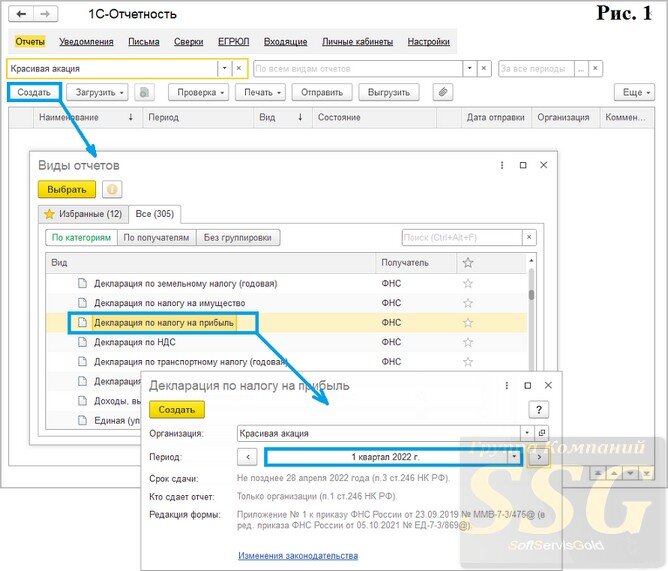This screenshot has width=668, height=571.
Task: Clear the organization filter Красивая акация
Action: pos(239,68)
